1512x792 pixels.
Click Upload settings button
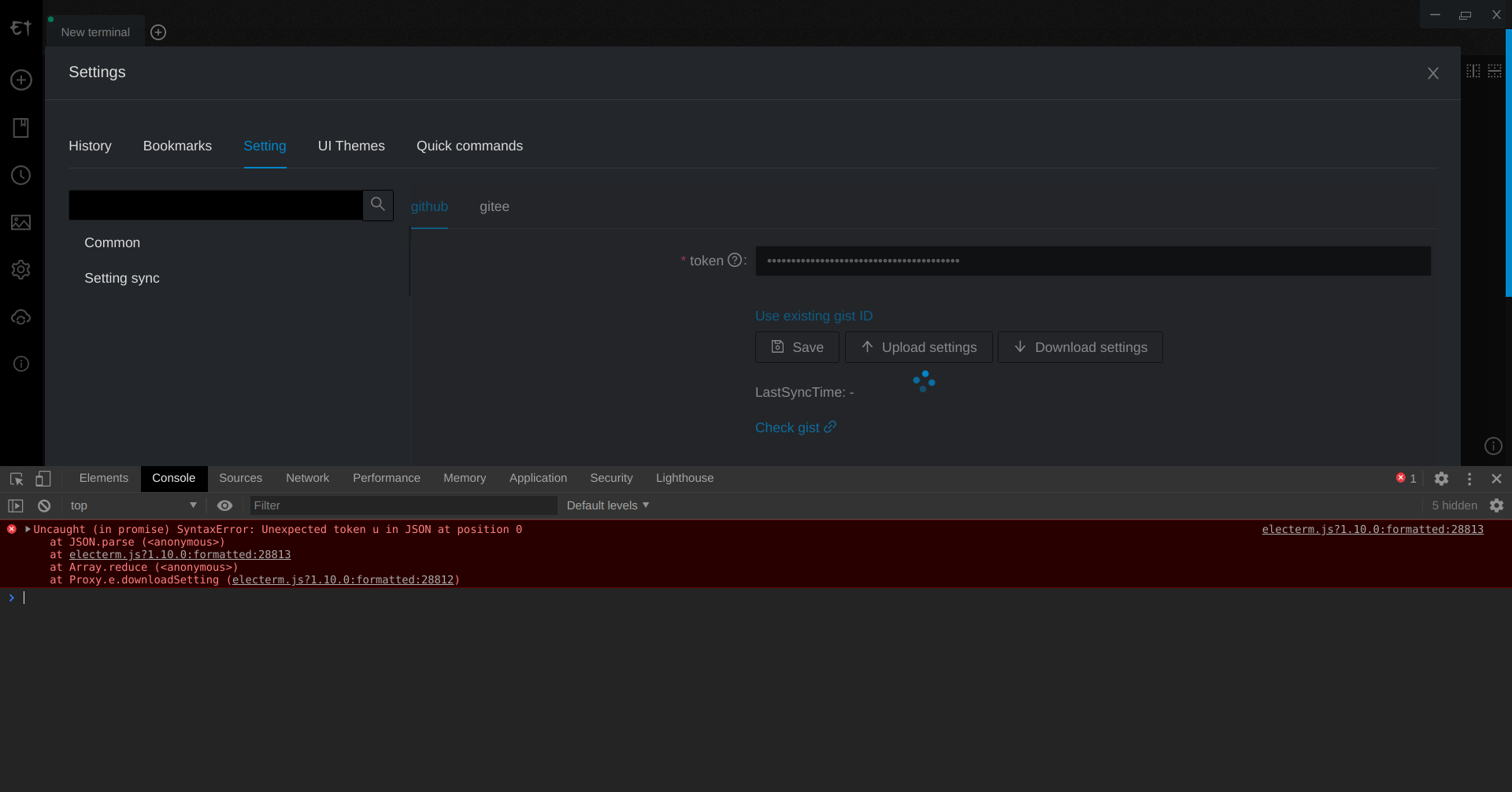tap(918, 347)
